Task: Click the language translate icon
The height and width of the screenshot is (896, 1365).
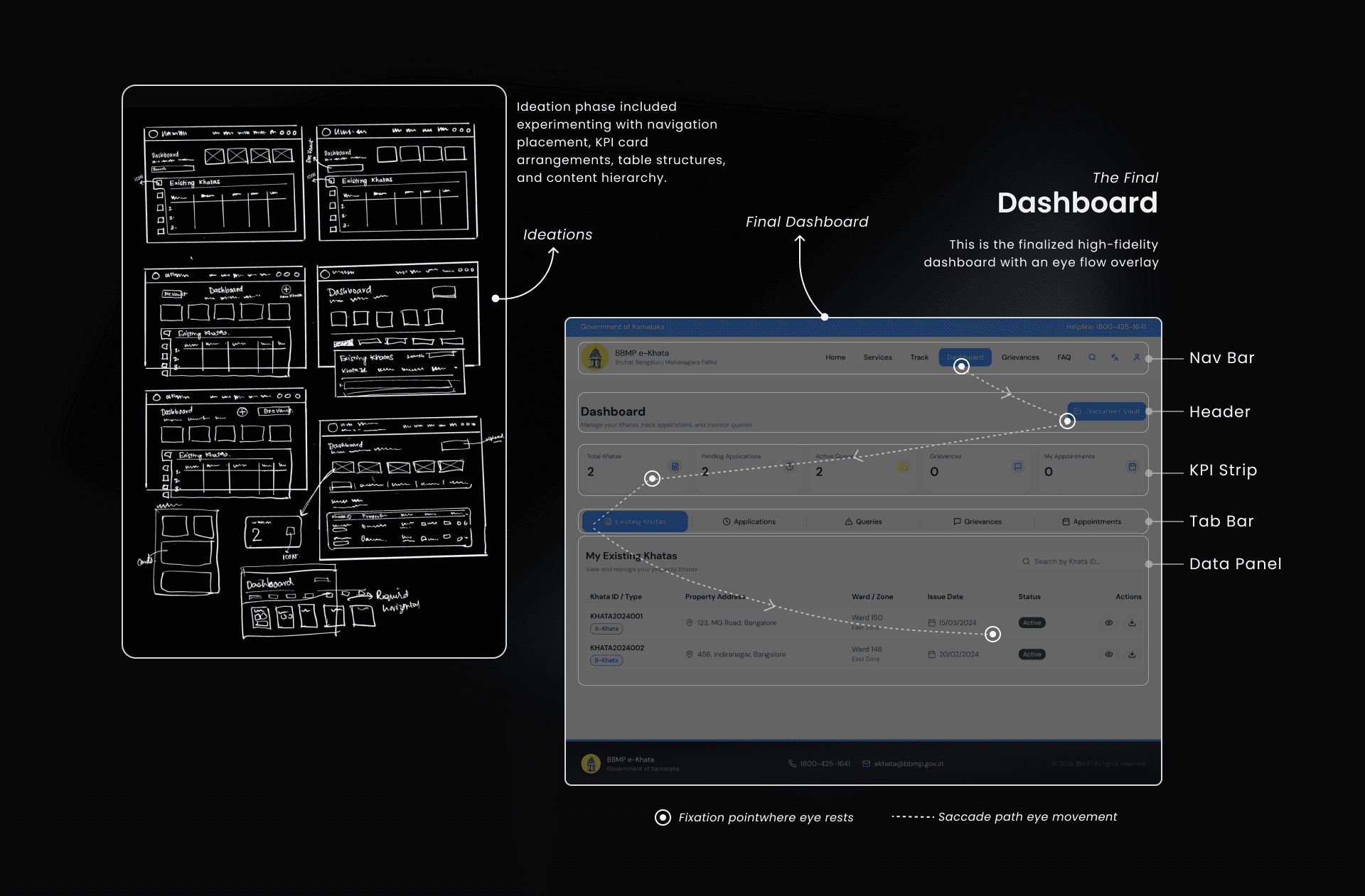Action: point(1115,357)
